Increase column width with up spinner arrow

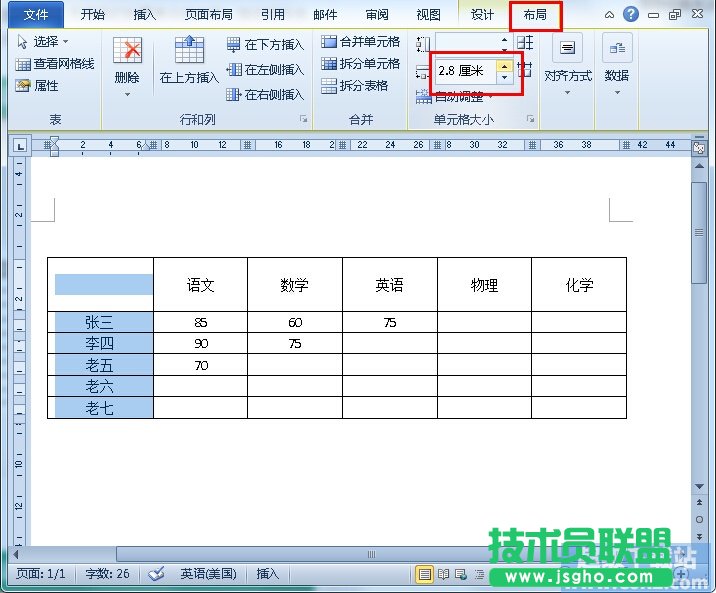point(505,65)
